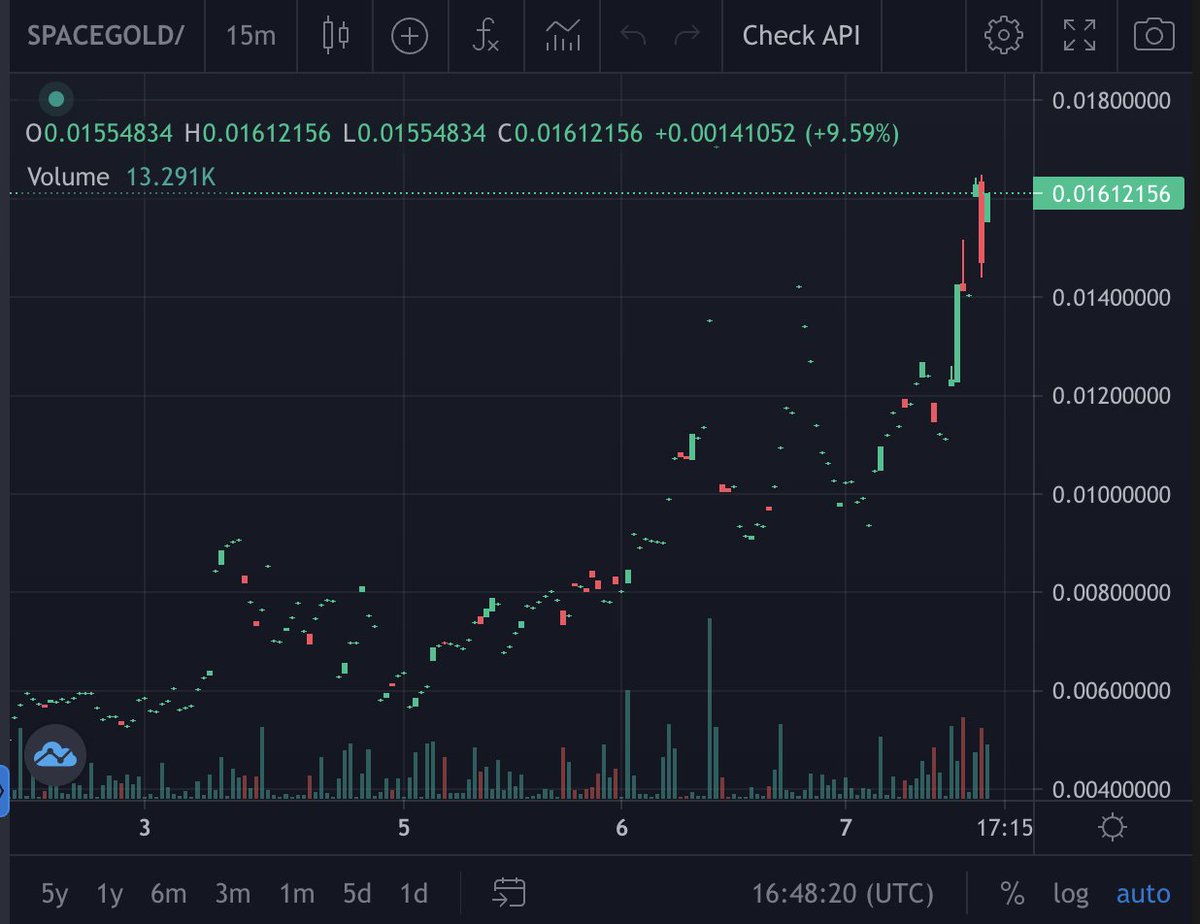Click the 13.291K volume value

coord(170,177)
